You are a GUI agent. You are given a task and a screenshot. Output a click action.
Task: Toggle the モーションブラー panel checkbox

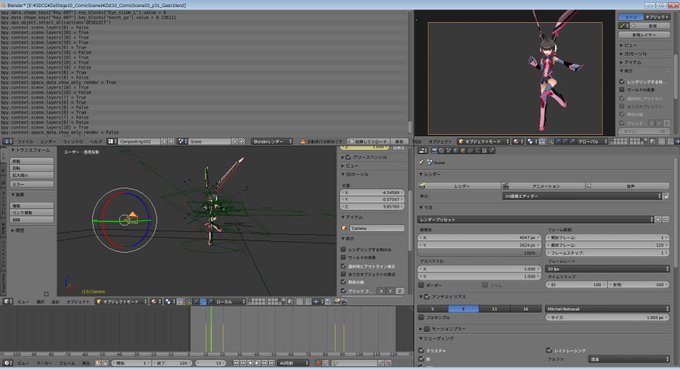pyautogui.click(x=427, y=329)
